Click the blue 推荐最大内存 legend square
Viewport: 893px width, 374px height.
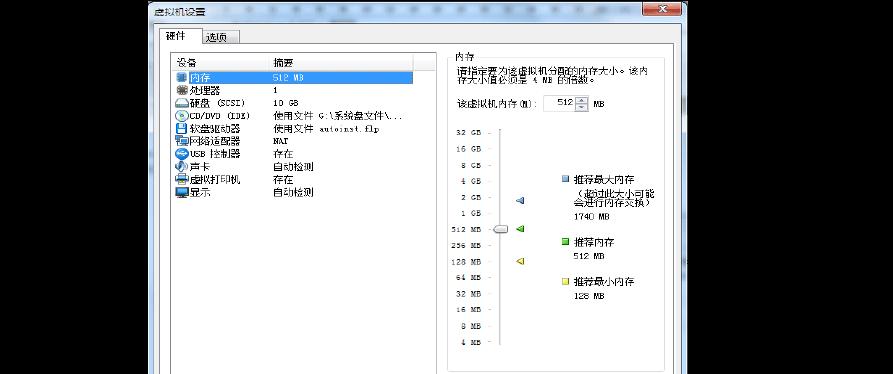click(x=565, y=179)
